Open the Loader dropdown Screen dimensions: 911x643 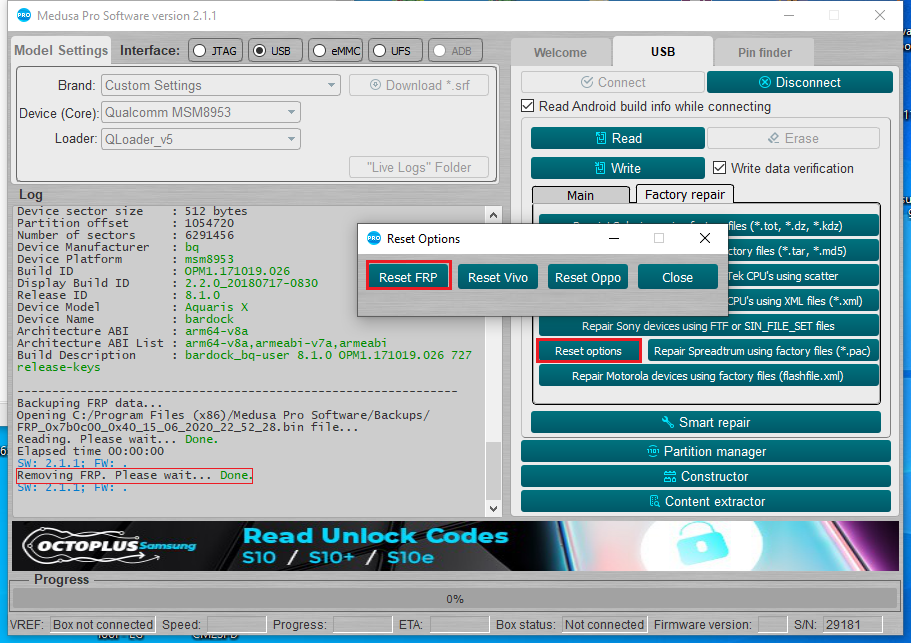point(201,139)
